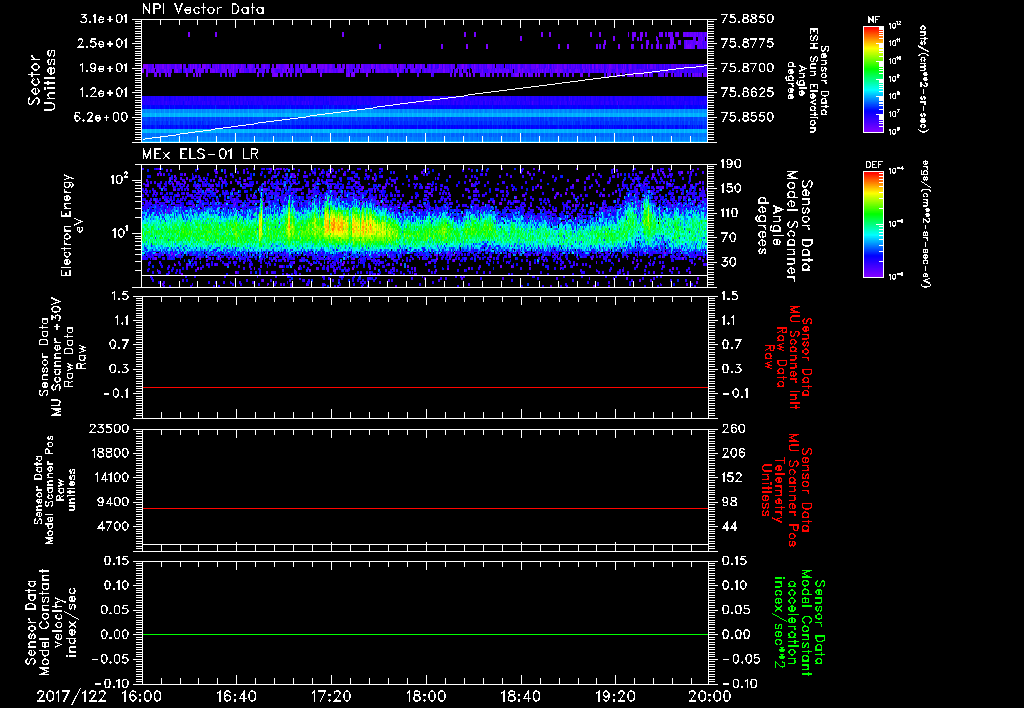Click the 3.1e+01 sector tick label
The height and width of the screenshot is (708, 1024).
pyautogui.click(x=104, y=18)
